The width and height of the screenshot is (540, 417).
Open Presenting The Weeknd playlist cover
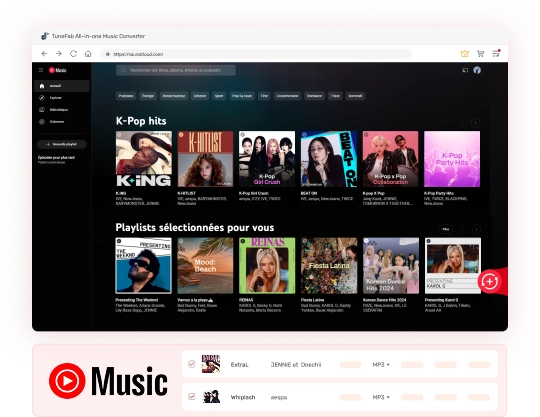[144, 265]
